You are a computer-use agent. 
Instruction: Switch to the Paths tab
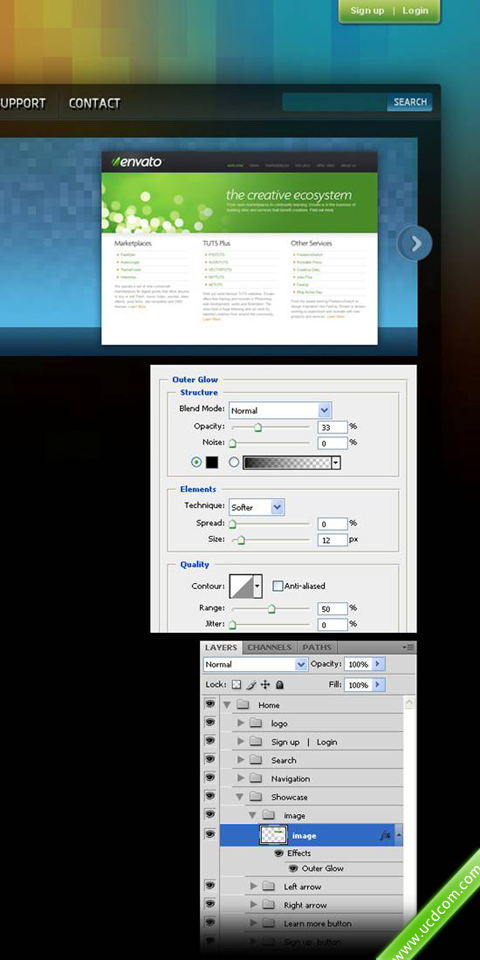point(317,647)
